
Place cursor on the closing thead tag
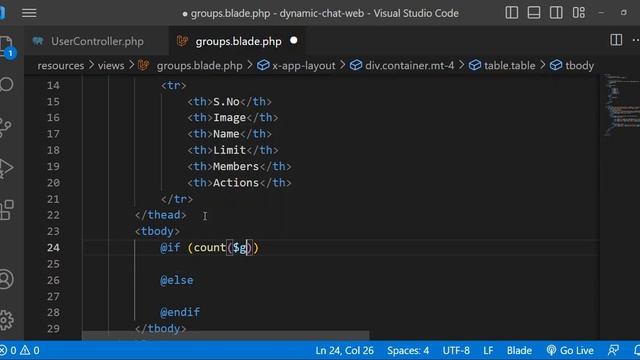point(161,215)
